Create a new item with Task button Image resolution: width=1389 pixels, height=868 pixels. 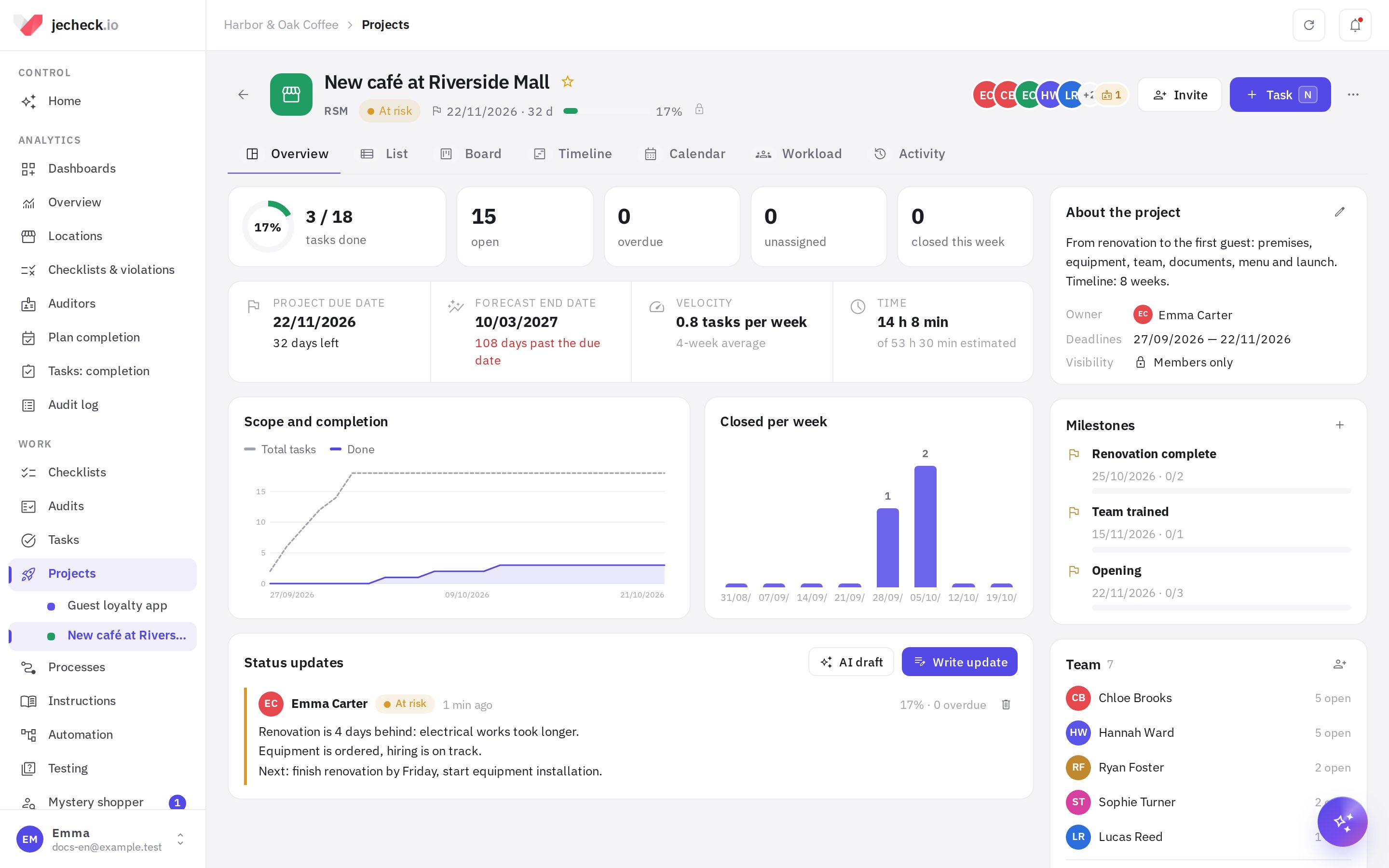click(x=1280, y=95)
